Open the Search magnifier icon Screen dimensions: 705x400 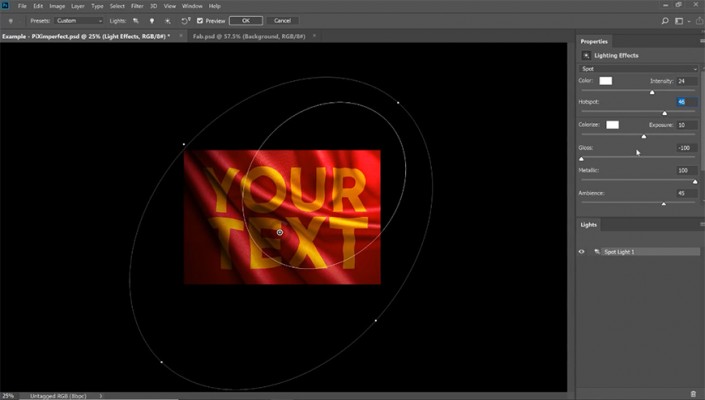coord(665,21)
